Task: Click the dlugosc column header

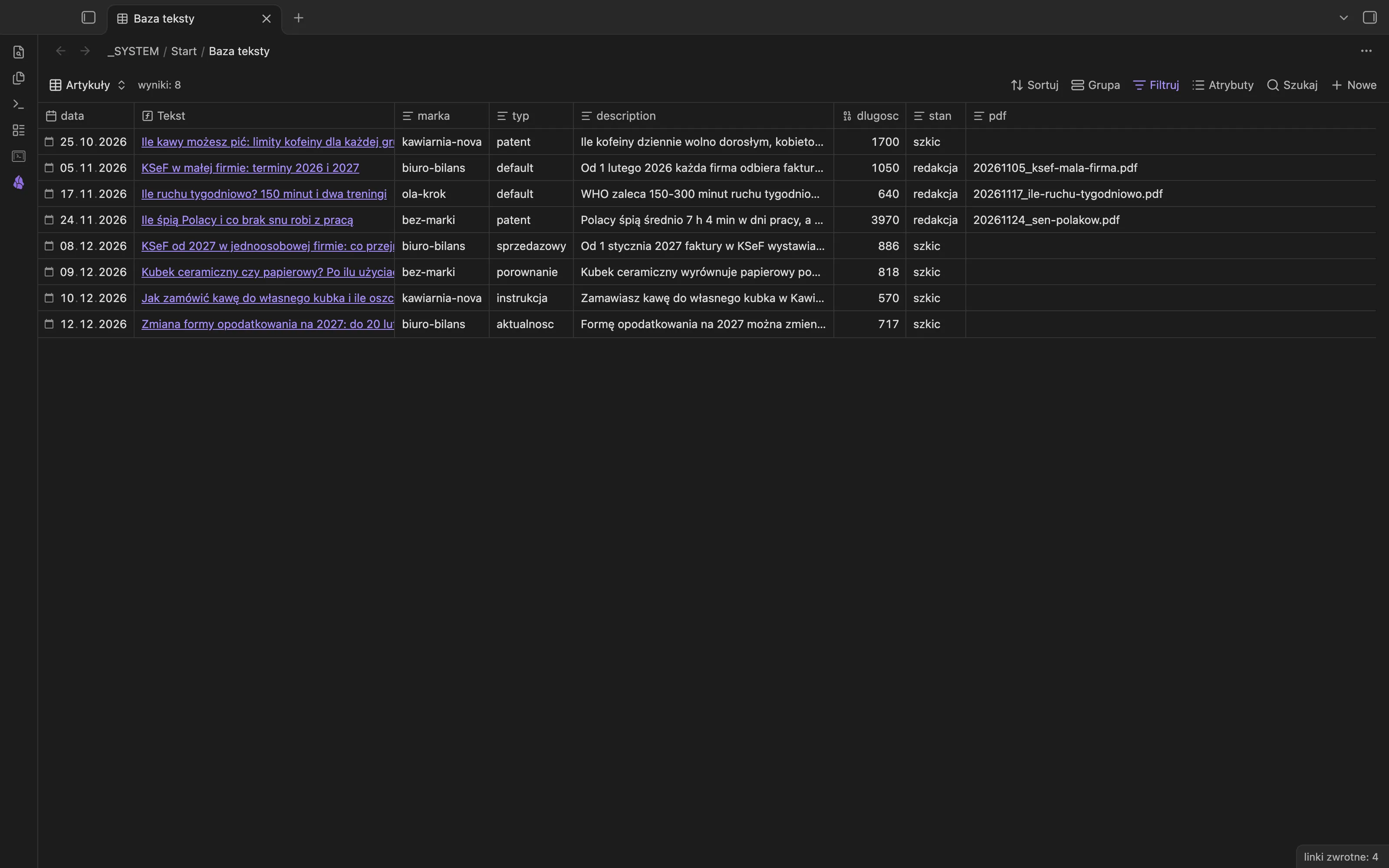Action: [x=869, y=116]
